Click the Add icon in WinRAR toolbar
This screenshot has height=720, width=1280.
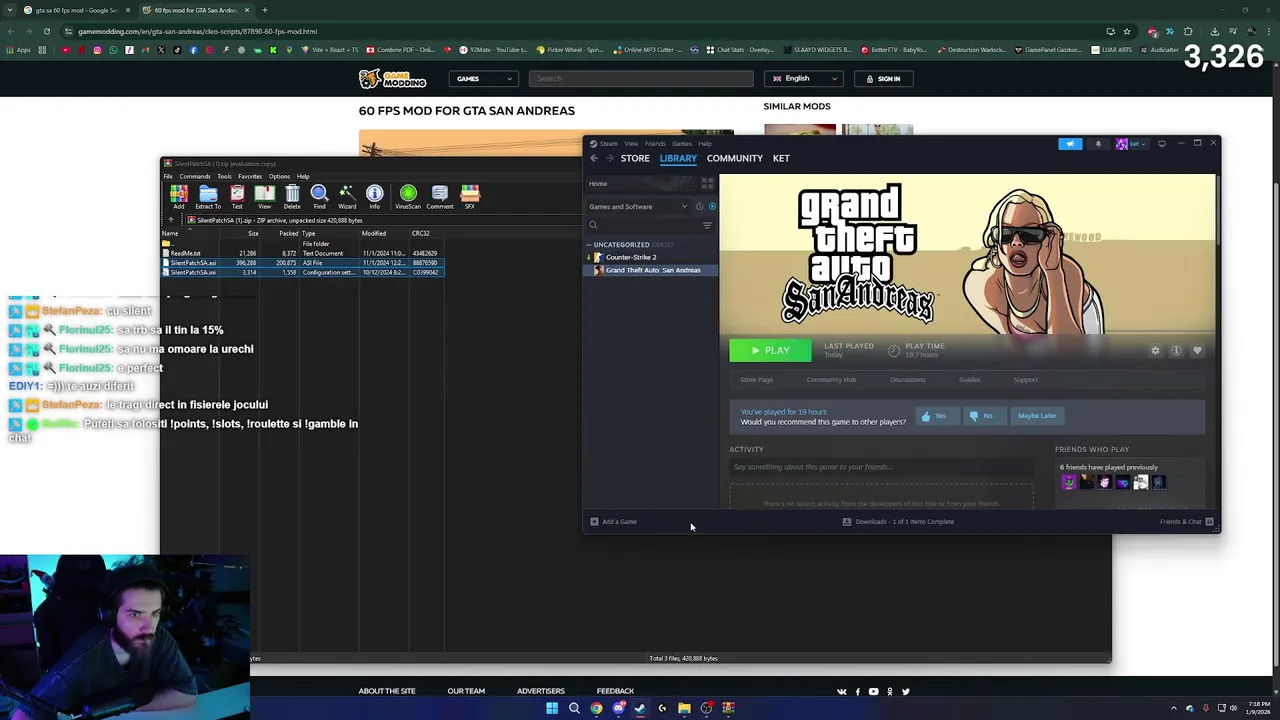179,196
